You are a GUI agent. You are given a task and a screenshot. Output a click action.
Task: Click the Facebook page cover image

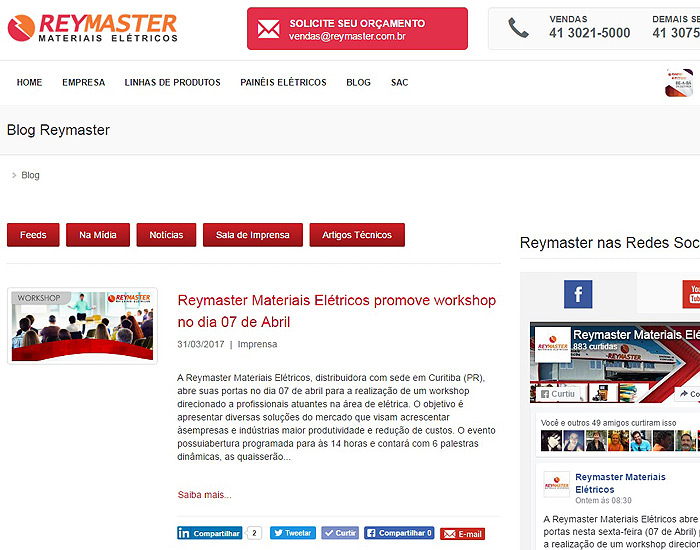click(x=615, y=362)
